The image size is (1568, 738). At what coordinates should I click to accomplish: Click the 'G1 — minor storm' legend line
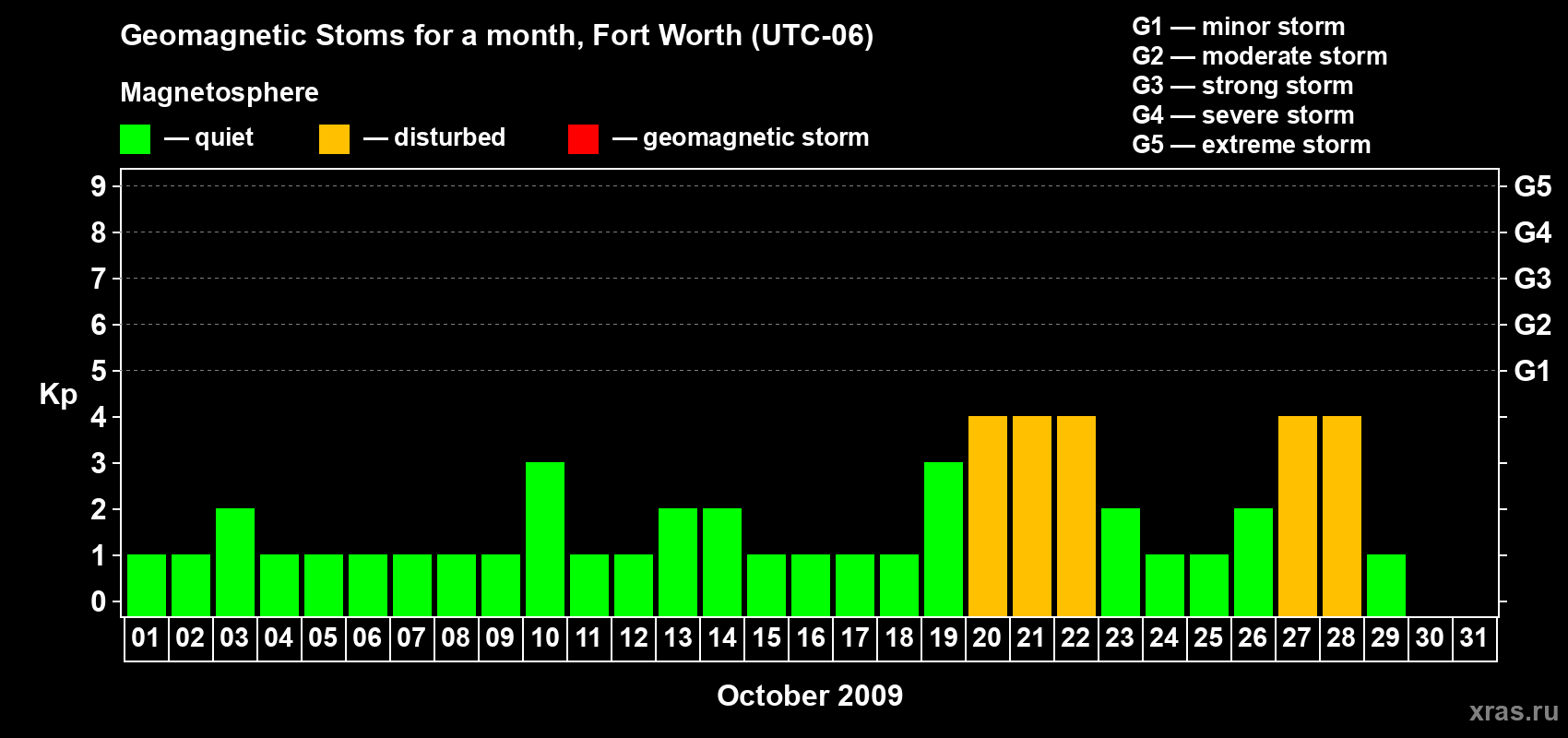click(x=1239, y=27)
